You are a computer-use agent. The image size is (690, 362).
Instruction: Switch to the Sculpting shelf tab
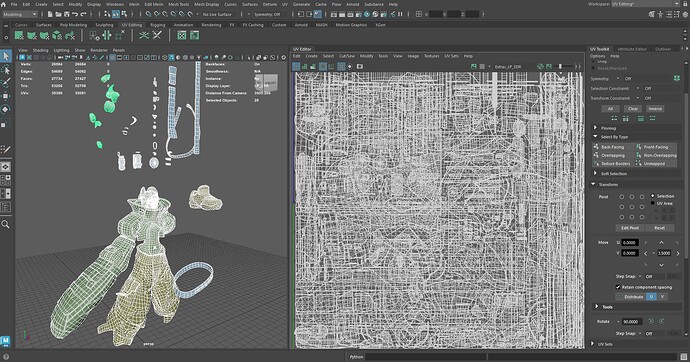click(x=104, y=25)
